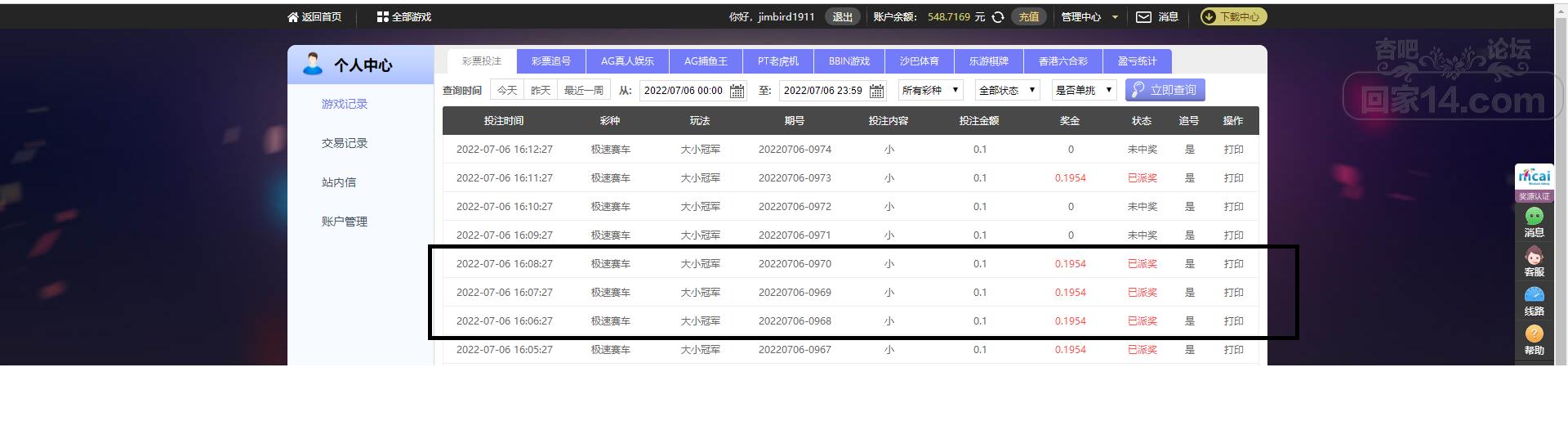Click the 个人中心 user avatar icon
This screenshot has width=1568, height=448.
313,64
